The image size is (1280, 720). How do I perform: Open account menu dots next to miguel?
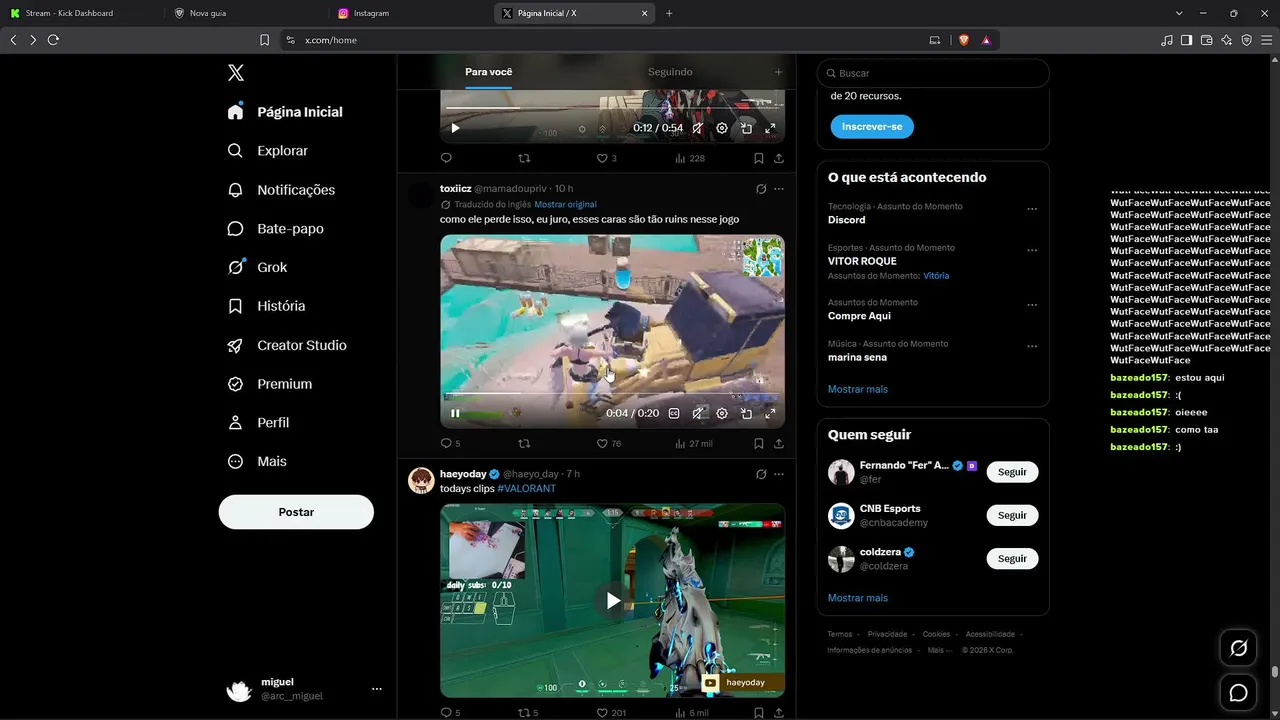[377, 689]
